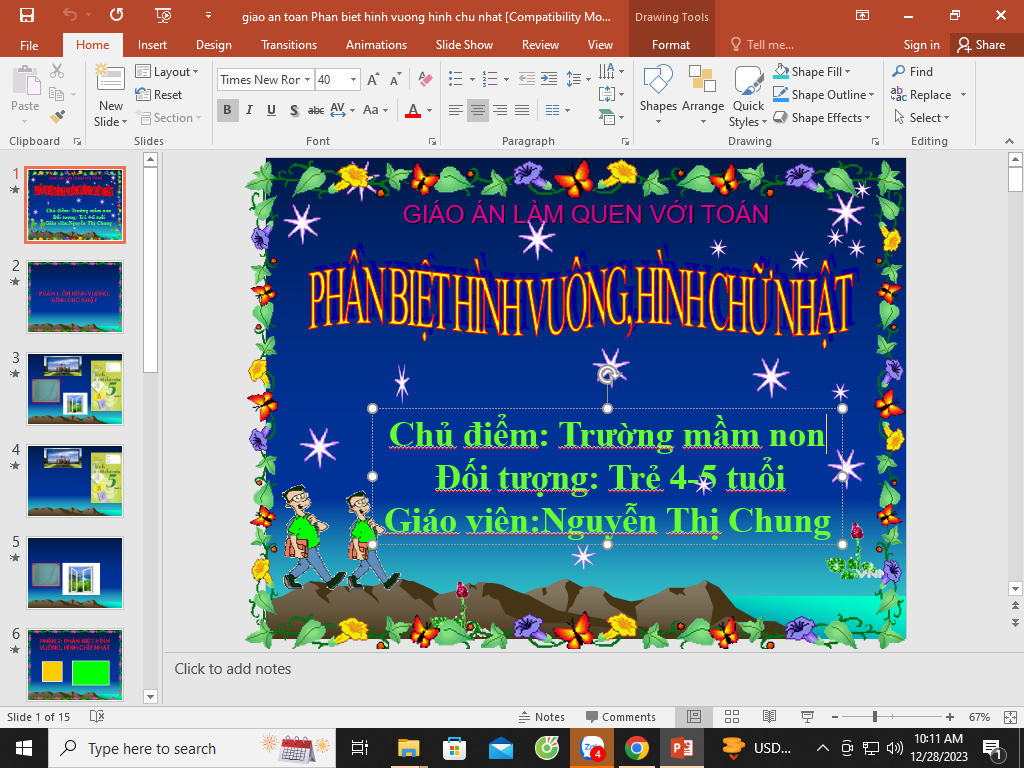Open the Animations ribbon tab
Viewport: 1024px width, 768px height.
point(376,45)
